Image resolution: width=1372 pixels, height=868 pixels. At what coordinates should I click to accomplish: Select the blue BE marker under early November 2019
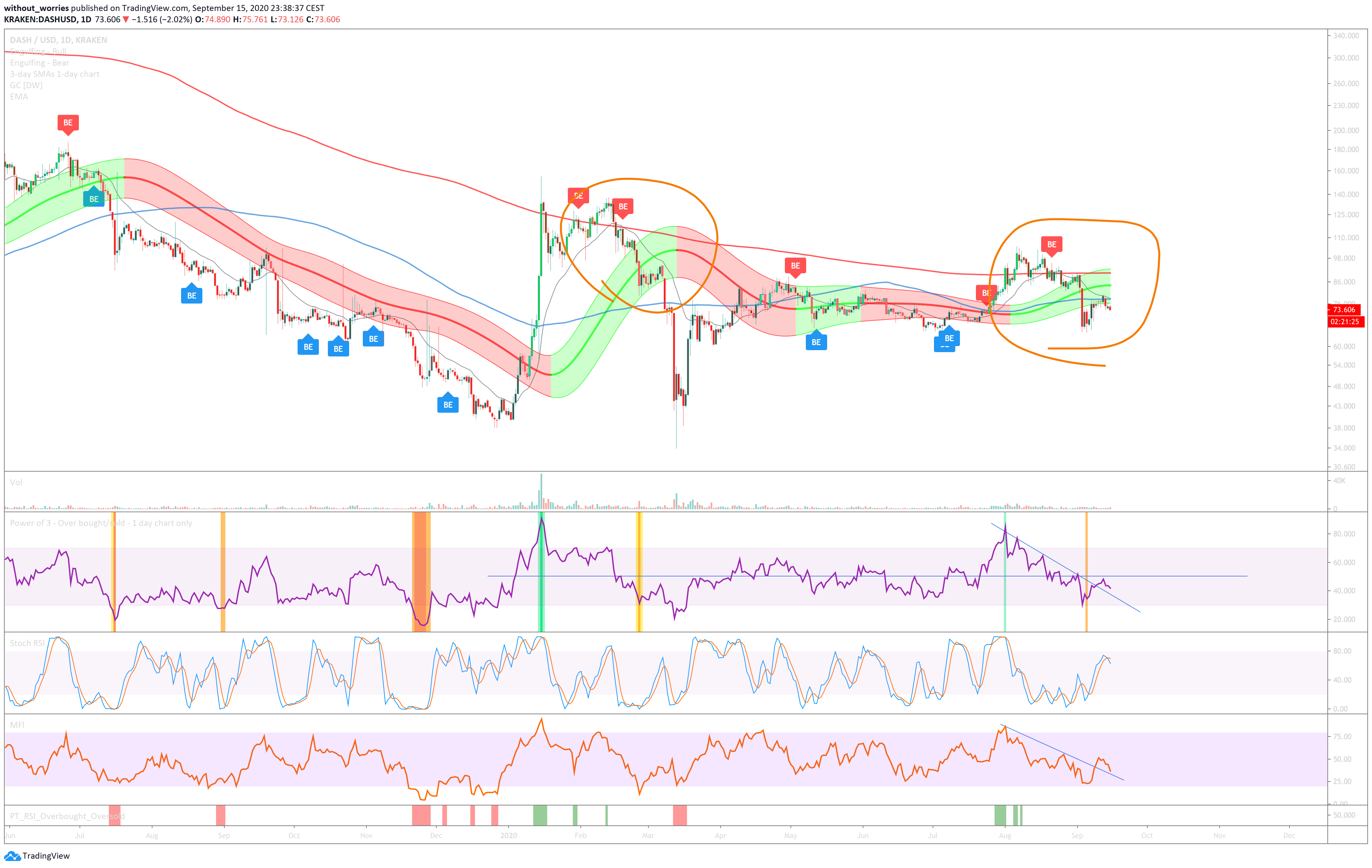click(x=373, y=337)
